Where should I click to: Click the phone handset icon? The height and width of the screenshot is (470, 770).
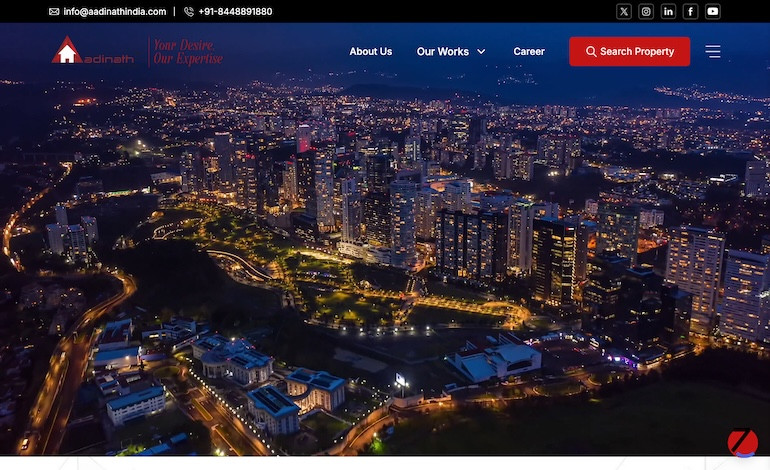pos(189,12)
